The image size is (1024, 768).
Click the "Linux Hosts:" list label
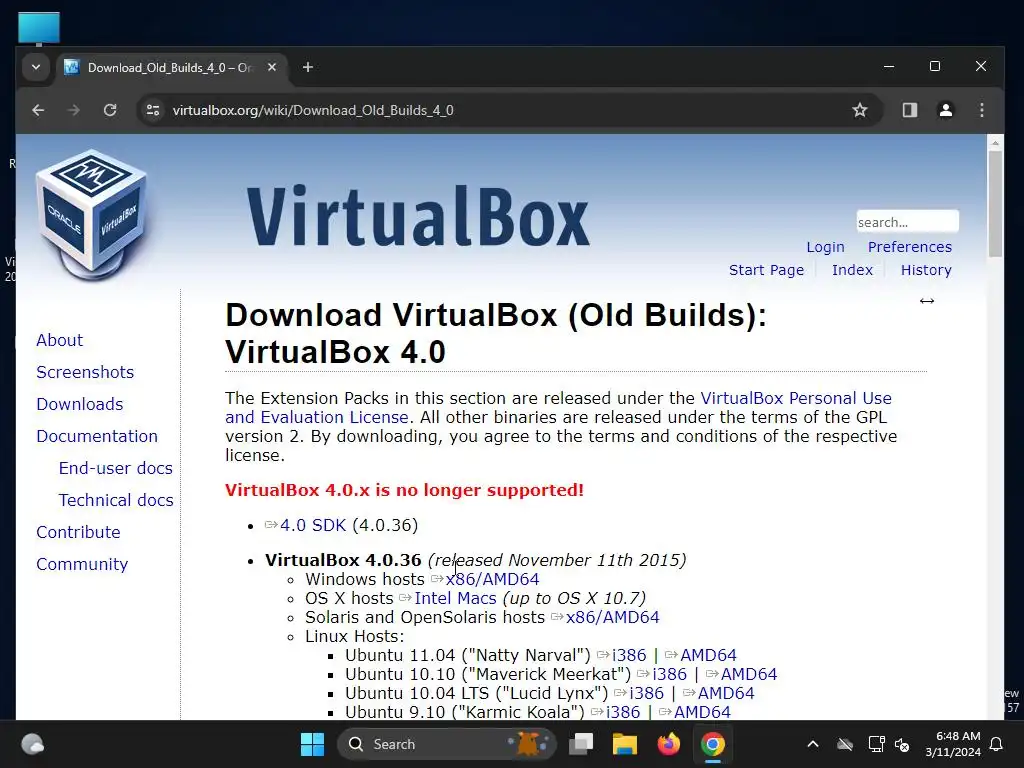tap(355, 636)
